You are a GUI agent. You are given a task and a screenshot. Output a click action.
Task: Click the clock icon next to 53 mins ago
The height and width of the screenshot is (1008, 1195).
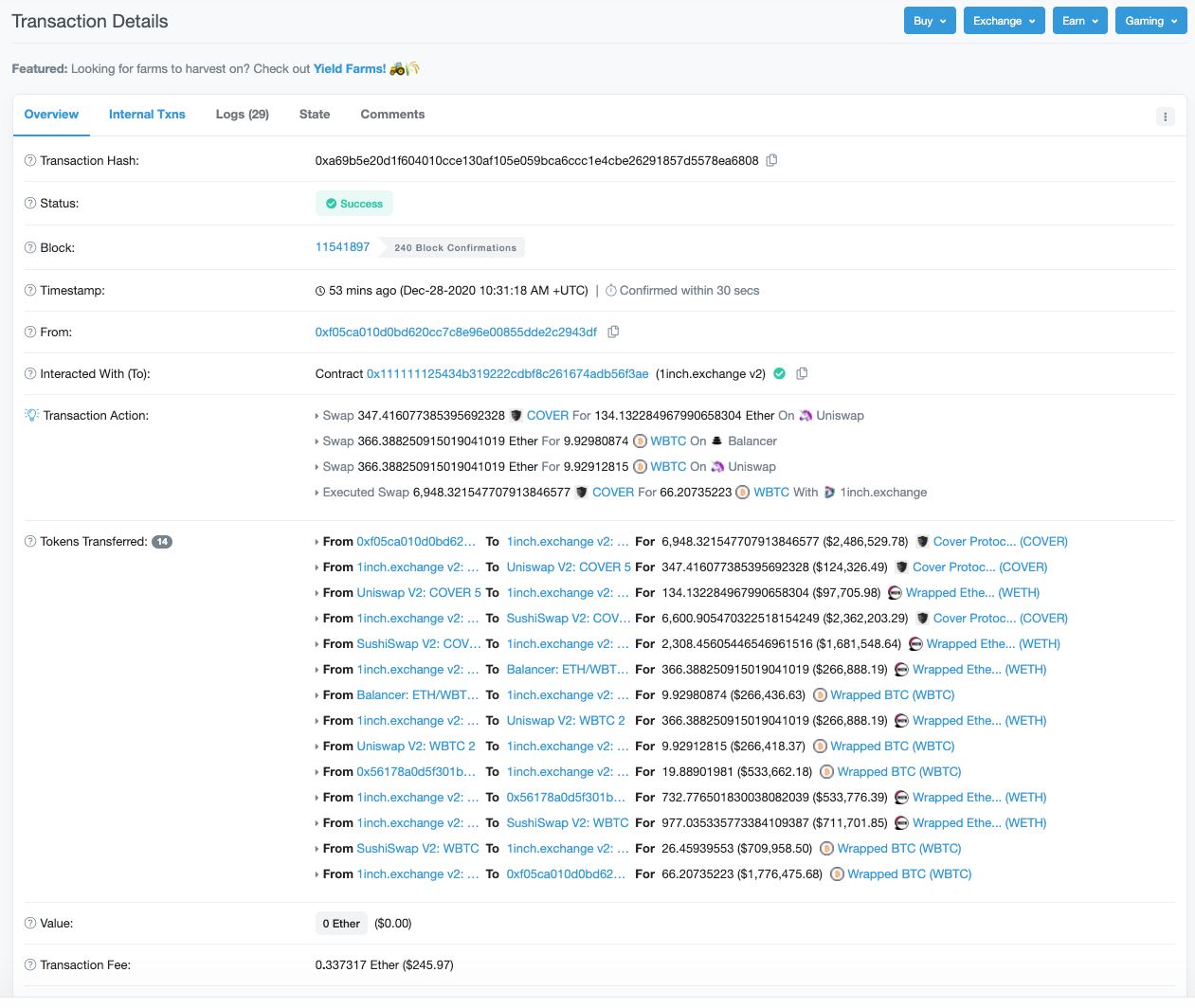[320, 291]
